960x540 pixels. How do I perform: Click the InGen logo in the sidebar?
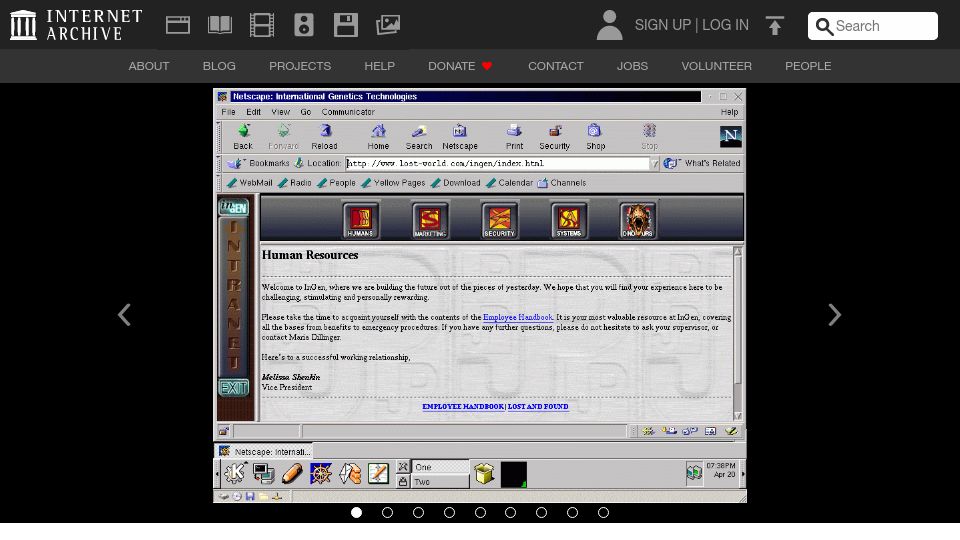[x=233, y=207]
